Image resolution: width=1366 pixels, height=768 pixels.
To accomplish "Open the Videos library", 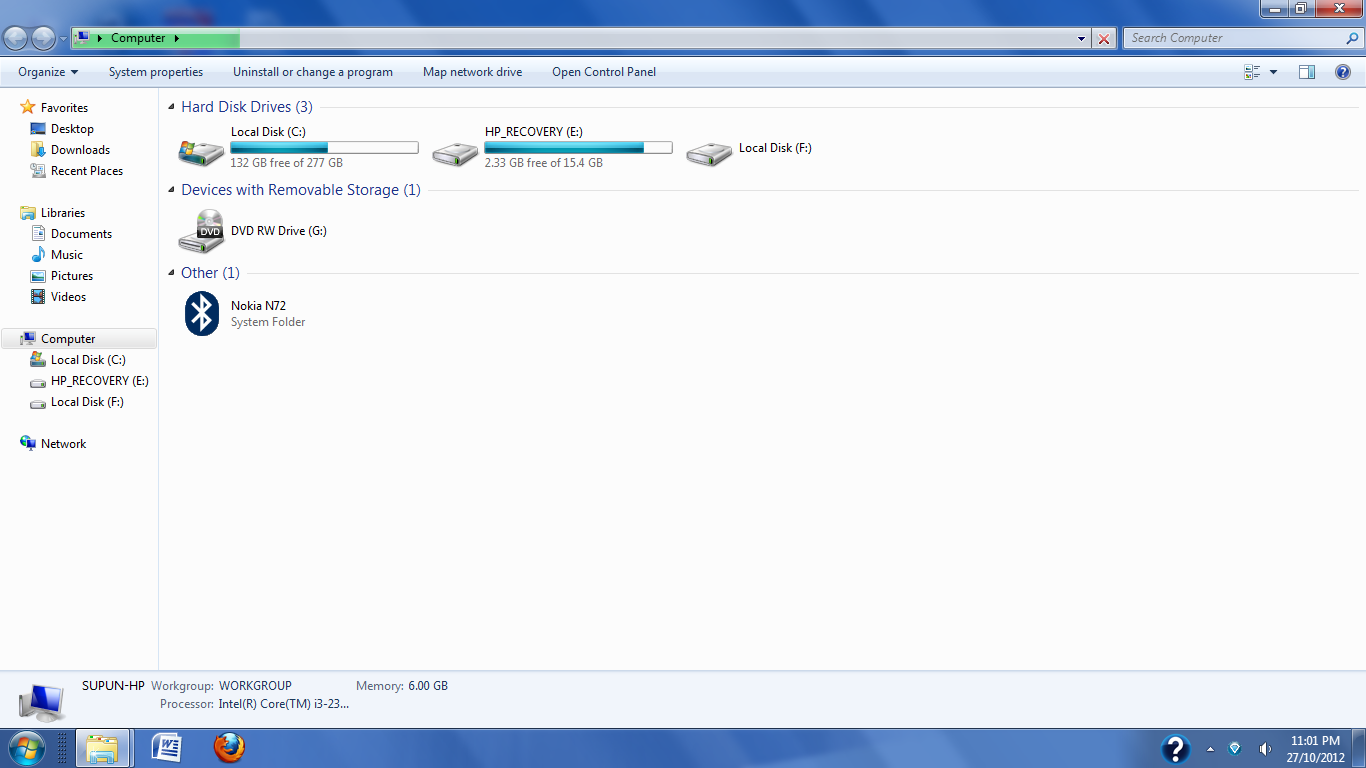I will click(68, 297).
